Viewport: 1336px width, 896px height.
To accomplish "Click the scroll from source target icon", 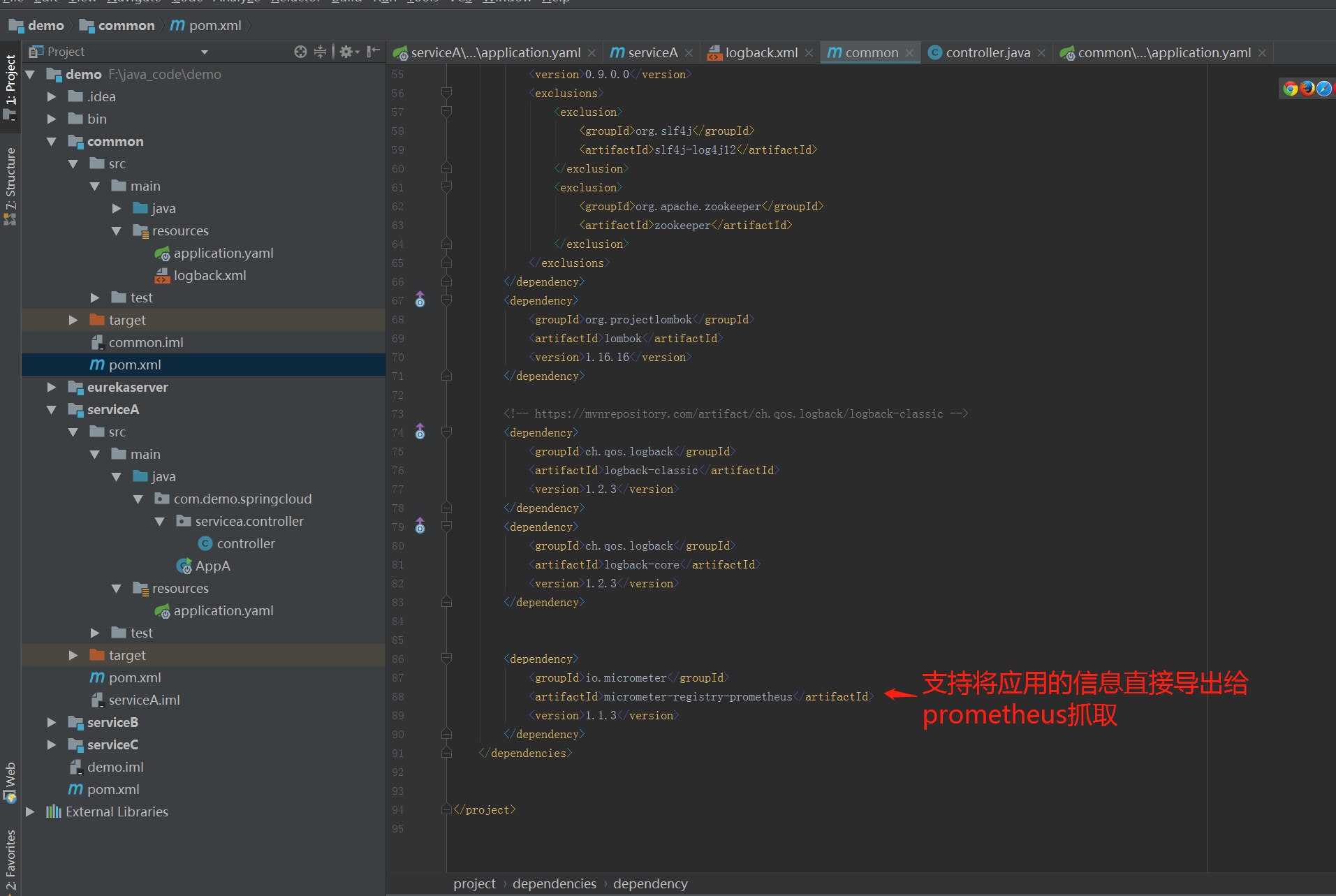I will point(300,52).
